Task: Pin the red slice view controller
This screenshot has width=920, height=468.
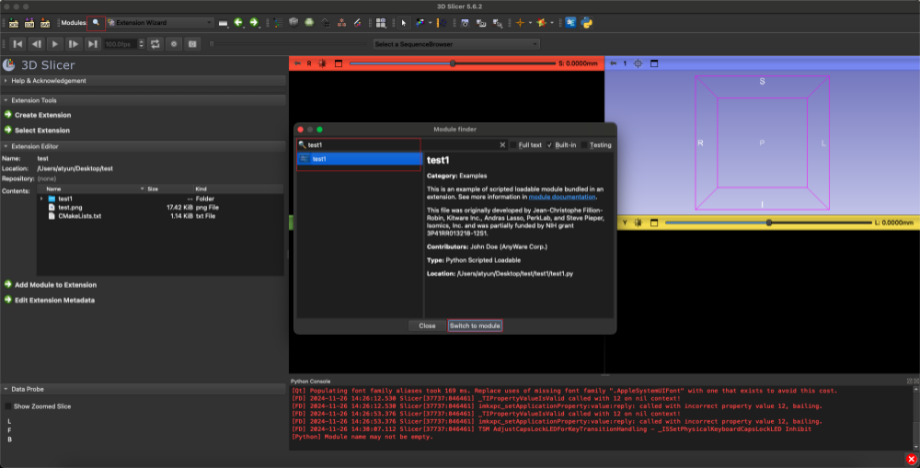Action: [x=297, y=63]
